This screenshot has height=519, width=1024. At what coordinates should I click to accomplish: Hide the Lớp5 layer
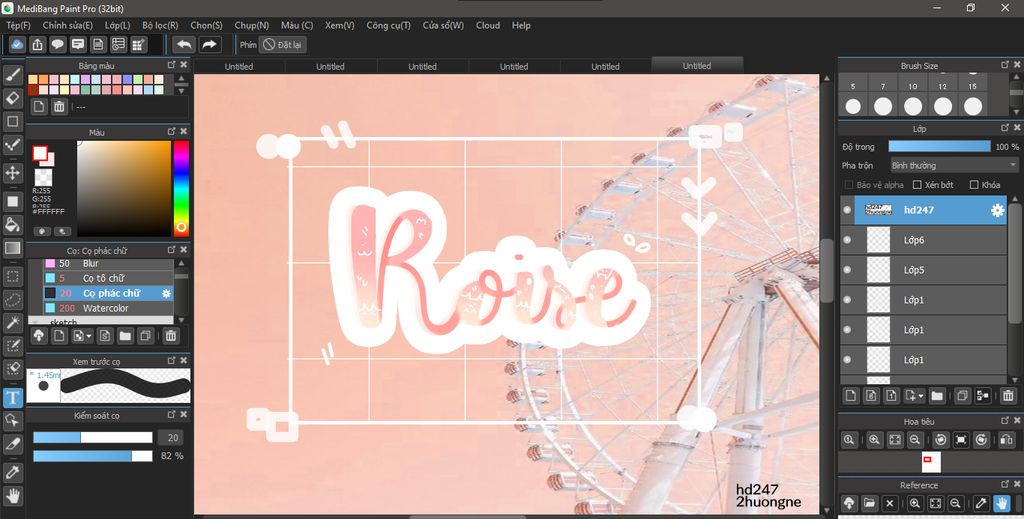coord(847,270)
